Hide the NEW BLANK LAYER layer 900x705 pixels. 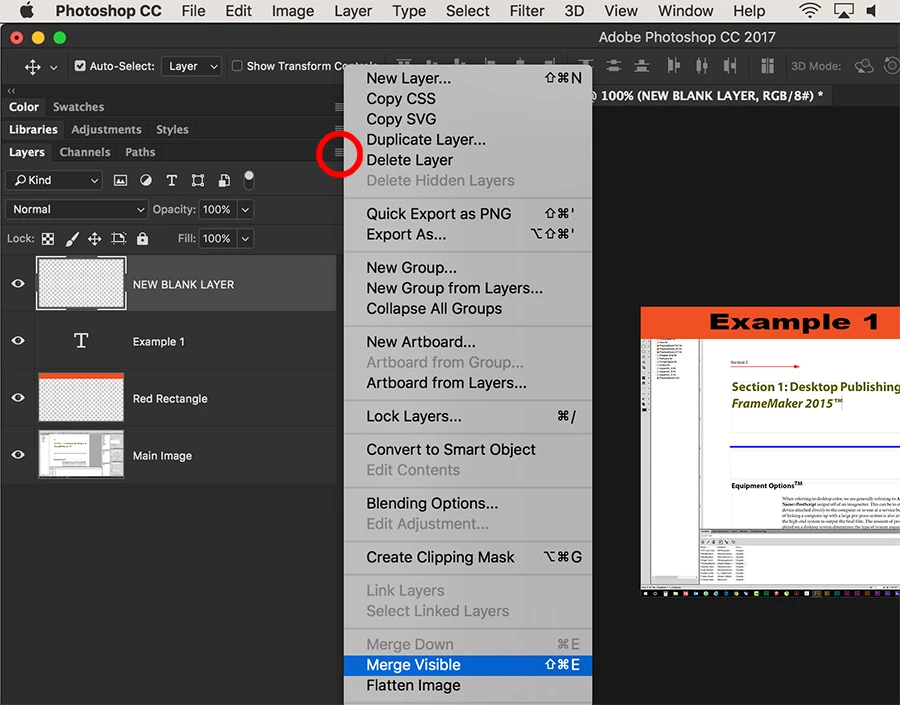pos(18,284)
